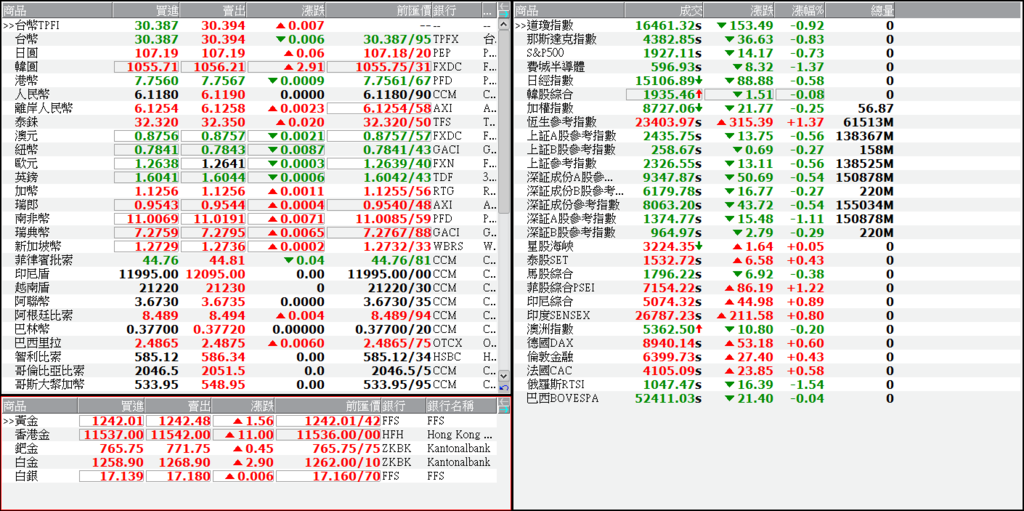Click the grey left-arrow in gold panel header

pos(504,401)
